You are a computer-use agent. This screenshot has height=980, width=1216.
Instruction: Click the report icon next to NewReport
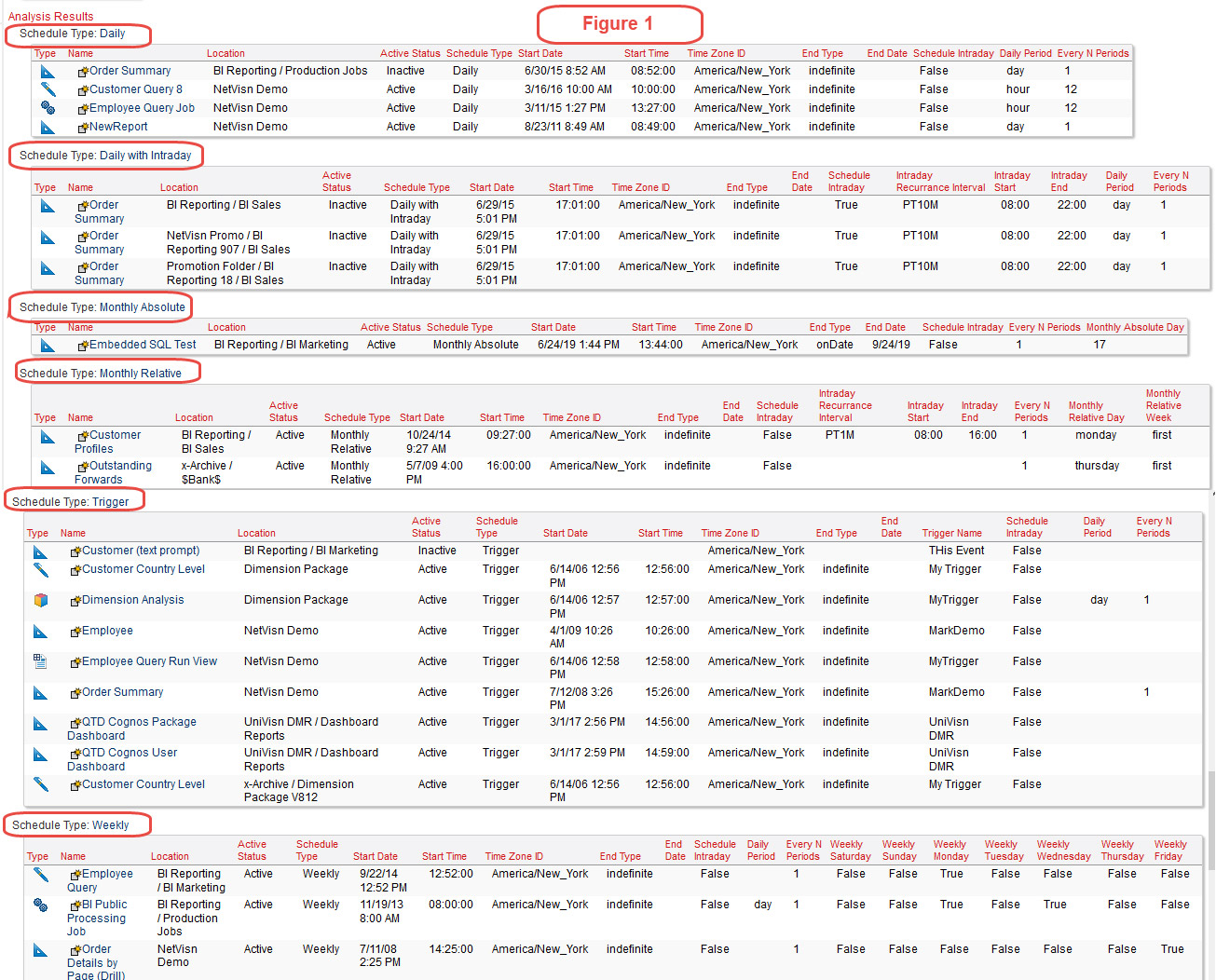pos(48,126)
